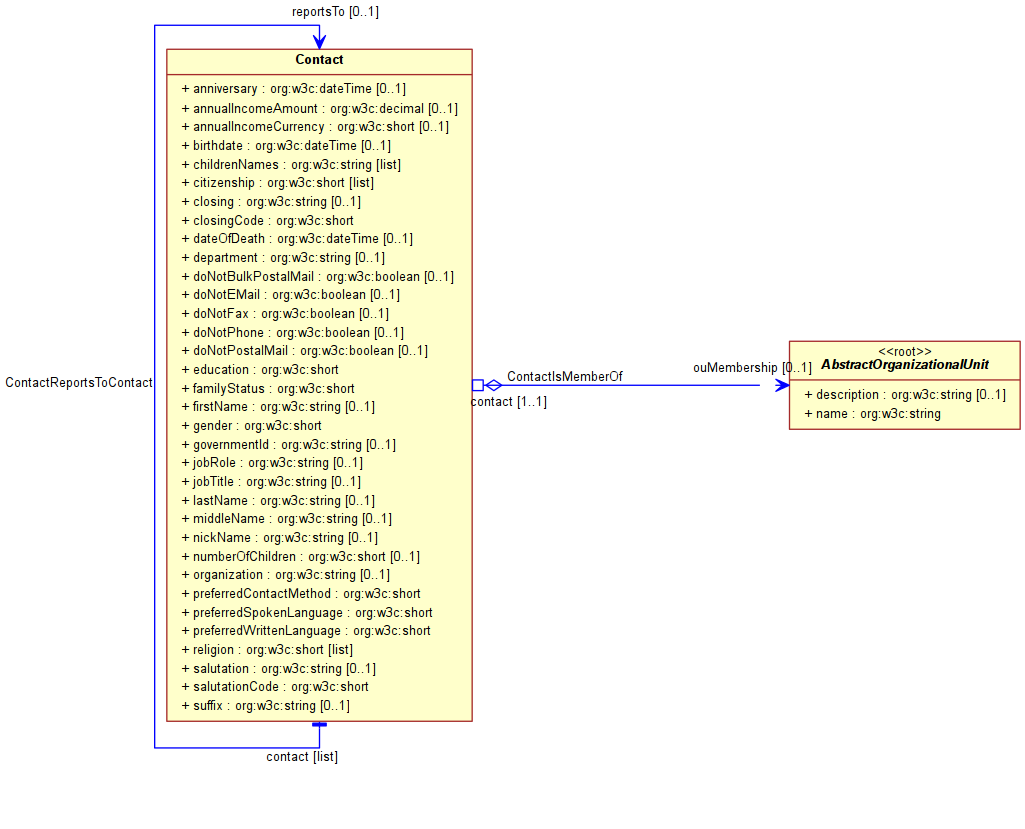Click the jobTitle attribute

click(271, 482)
